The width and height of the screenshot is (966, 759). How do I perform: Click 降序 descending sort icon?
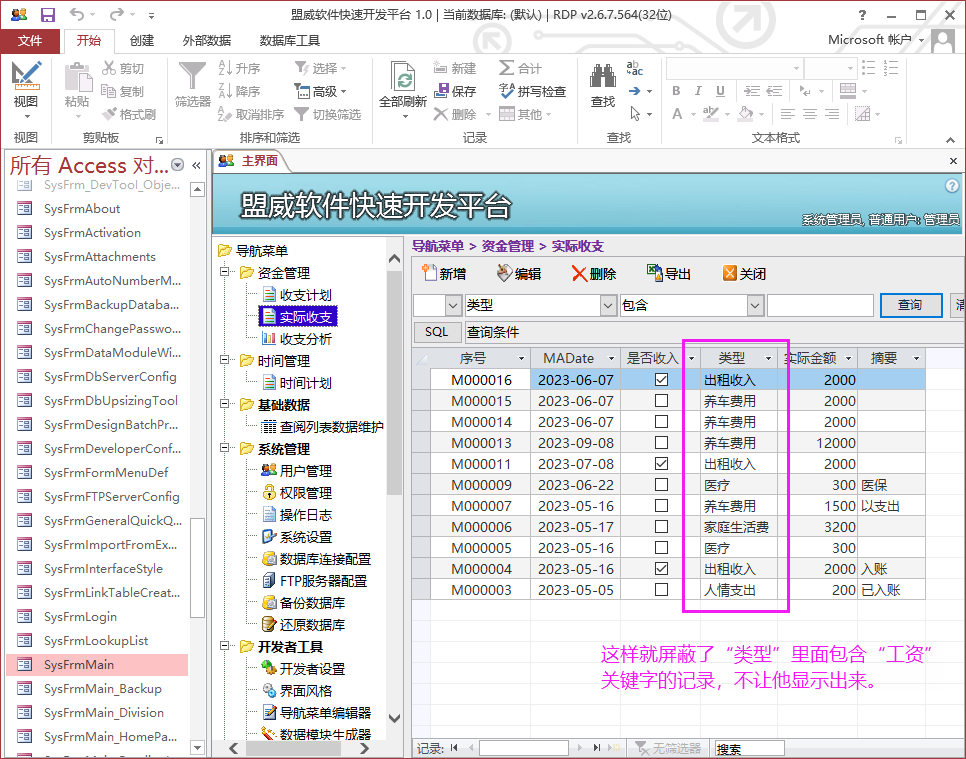pos(225,91)
